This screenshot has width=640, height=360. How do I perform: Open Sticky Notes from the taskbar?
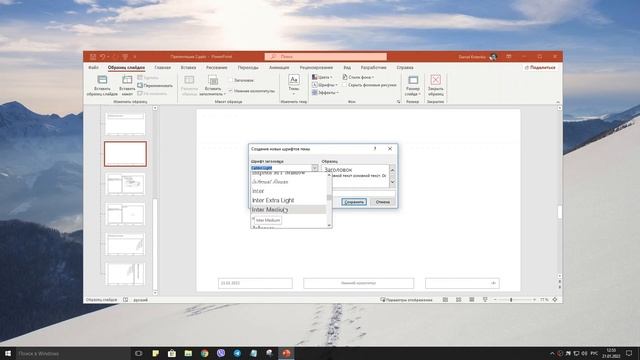(x=156, y=353)
